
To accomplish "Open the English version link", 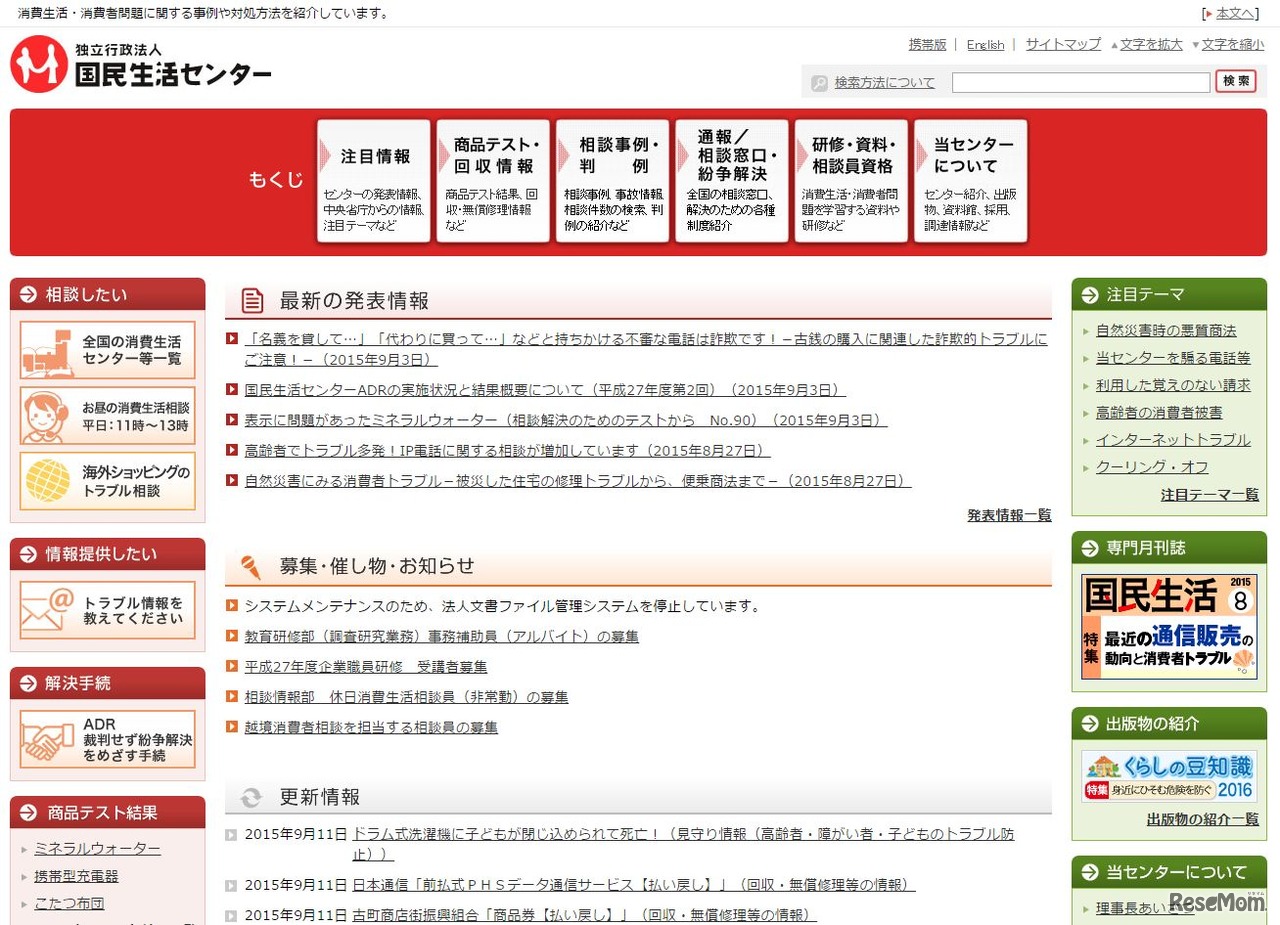I will [985, 45].
